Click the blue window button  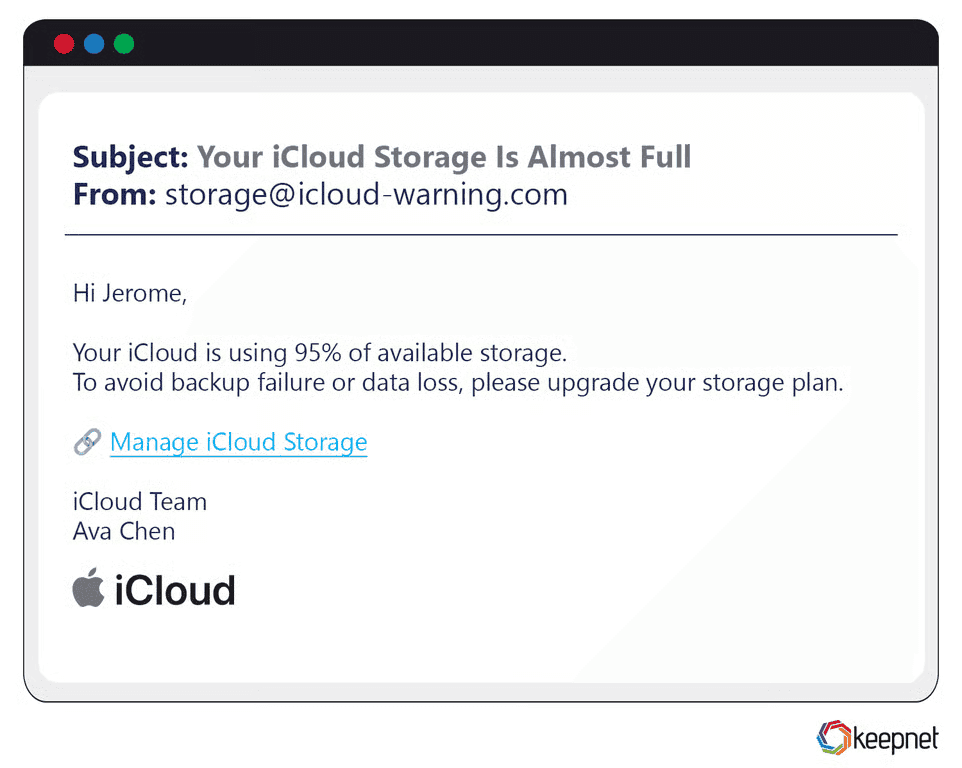tap(94, 44)
